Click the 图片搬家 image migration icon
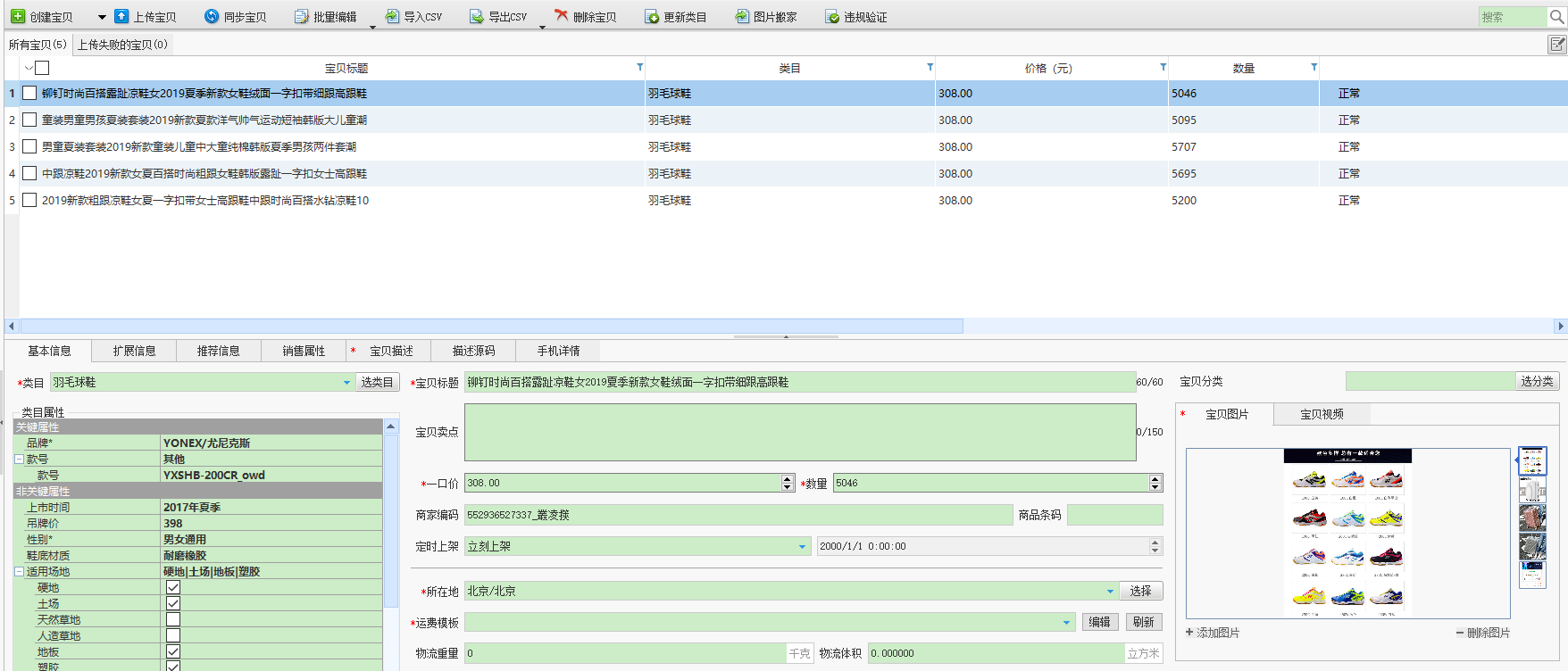Image resolution: width=1568 pixels, height=671 pixels. (742, 16)
